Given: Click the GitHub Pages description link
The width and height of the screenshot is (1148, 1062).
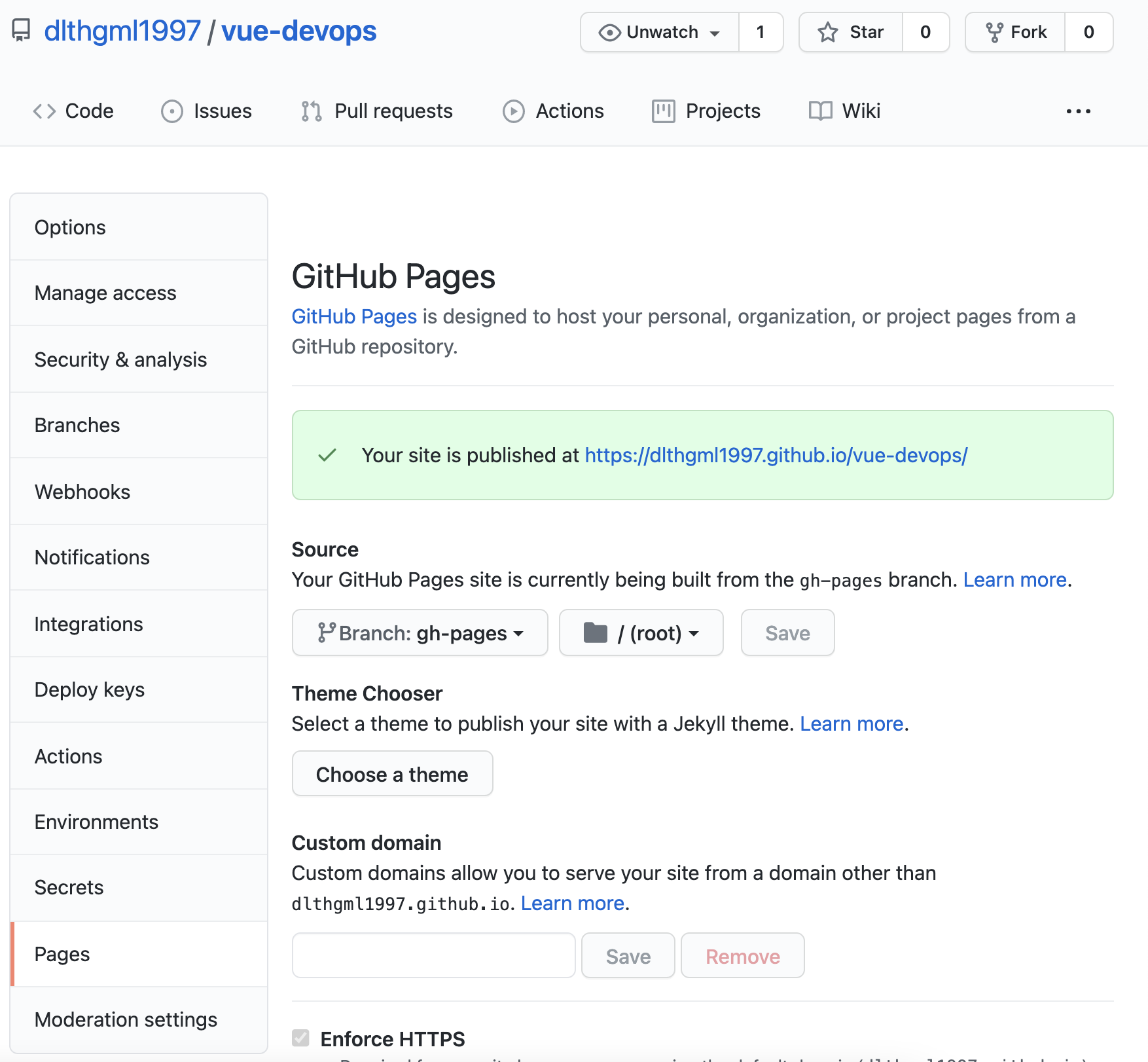Looking at the screenshot, I should point(354,316).
